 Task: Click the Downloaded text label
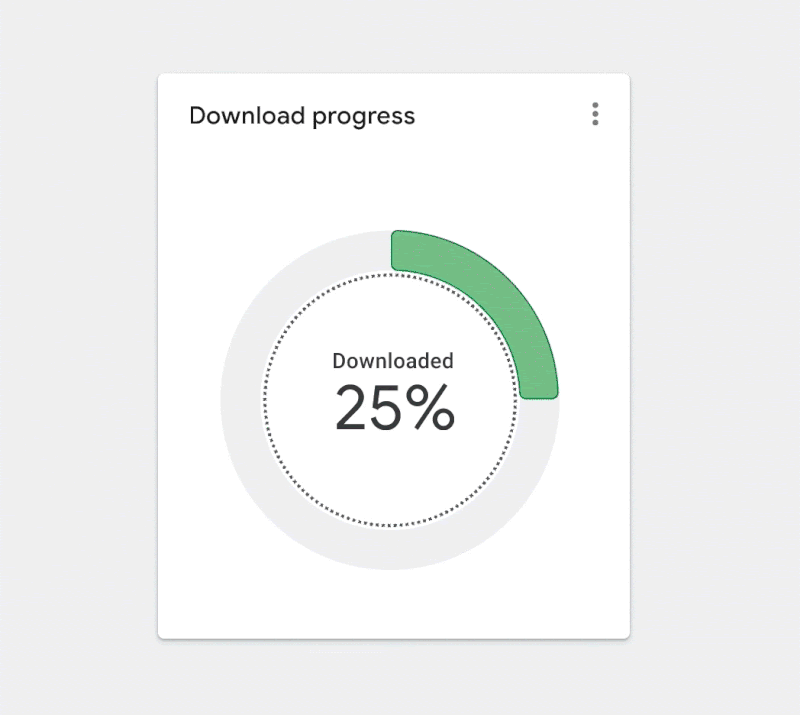point(392,361)
